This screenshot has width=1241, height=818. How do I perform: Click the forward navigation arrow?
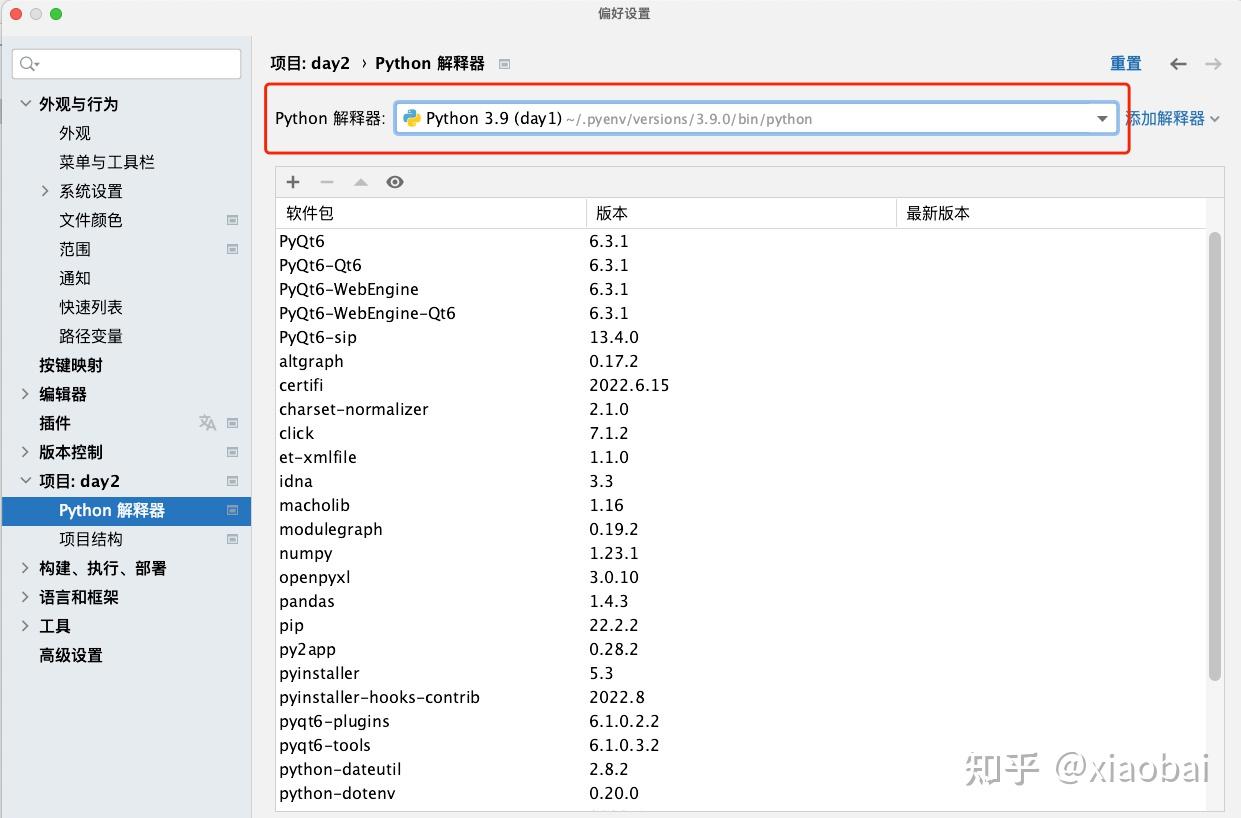[1211, 63]
